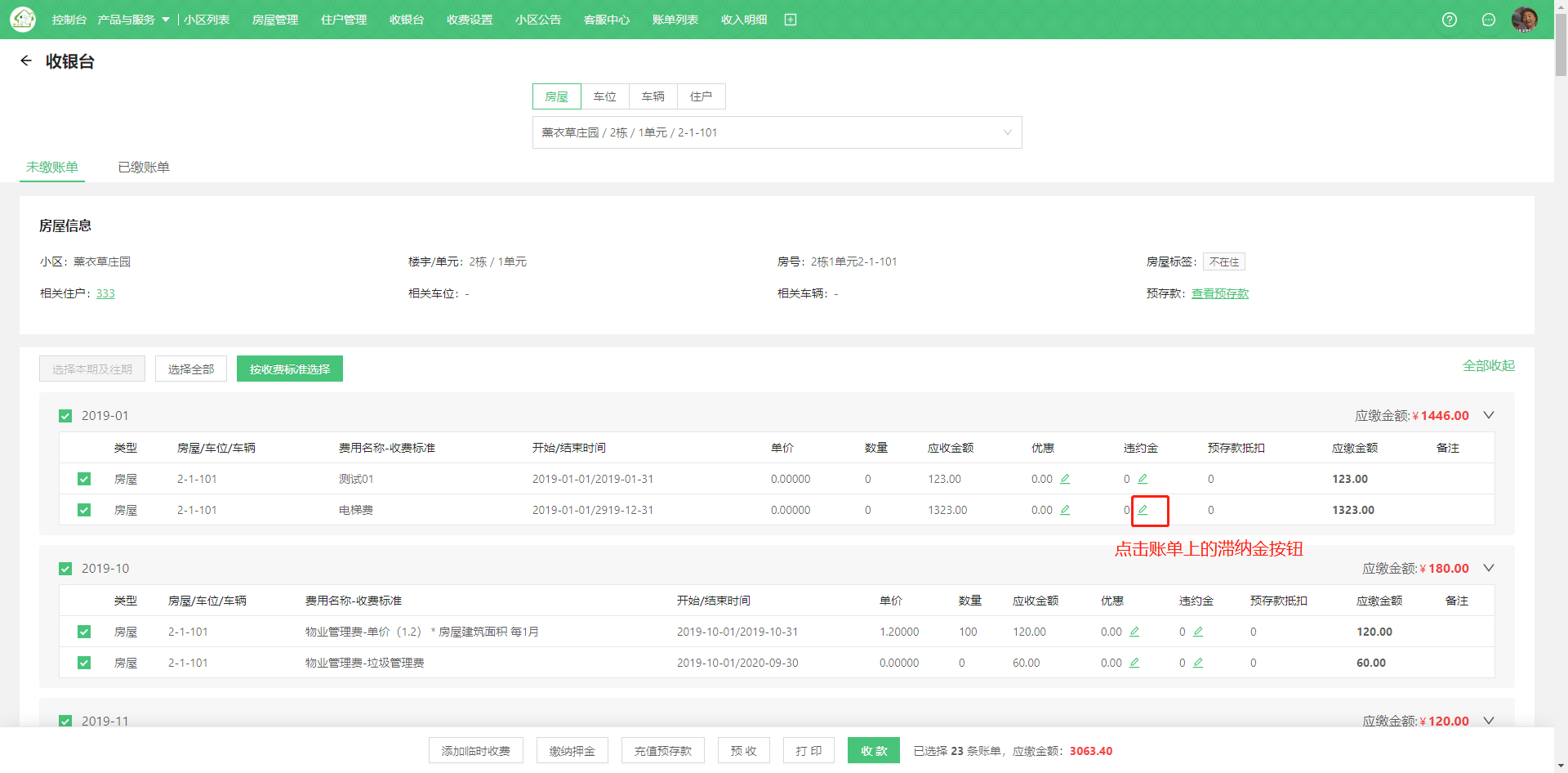Open 收费设置 in the top navigation
1568x773 pixels.
coord(470,20)
